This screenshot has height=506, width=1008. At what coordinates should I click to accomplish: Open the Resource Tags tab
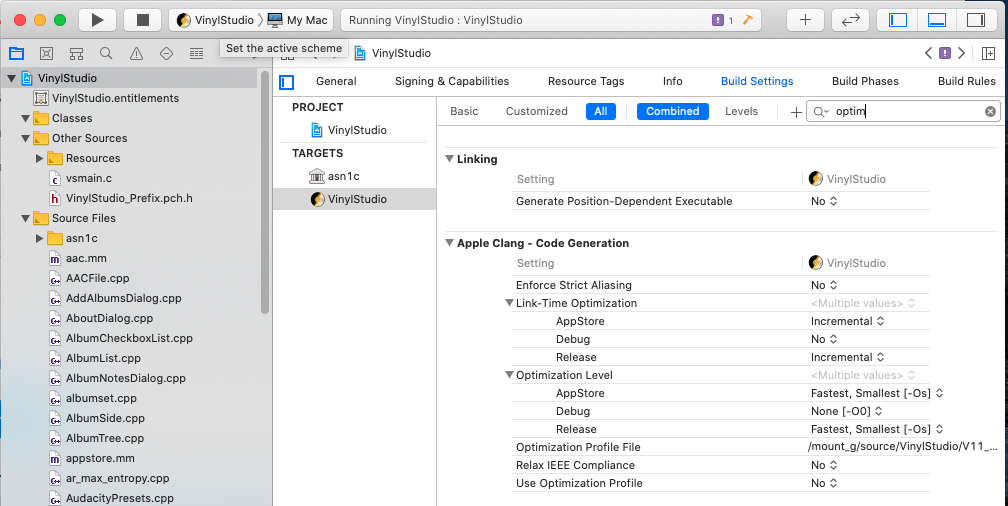tap(586, 81)
